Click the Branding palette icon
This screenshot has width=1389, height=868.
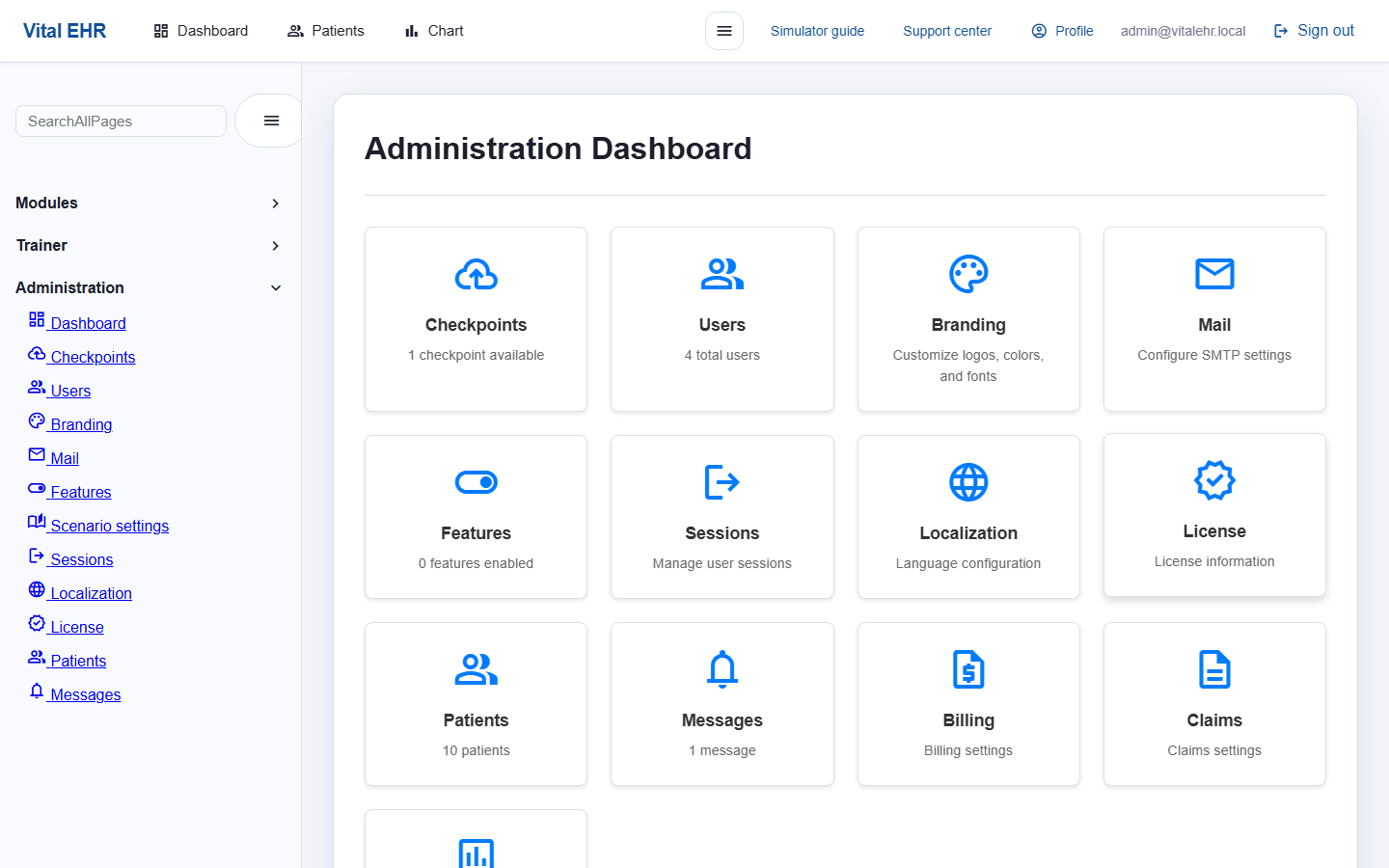click(x=968, y=273)
